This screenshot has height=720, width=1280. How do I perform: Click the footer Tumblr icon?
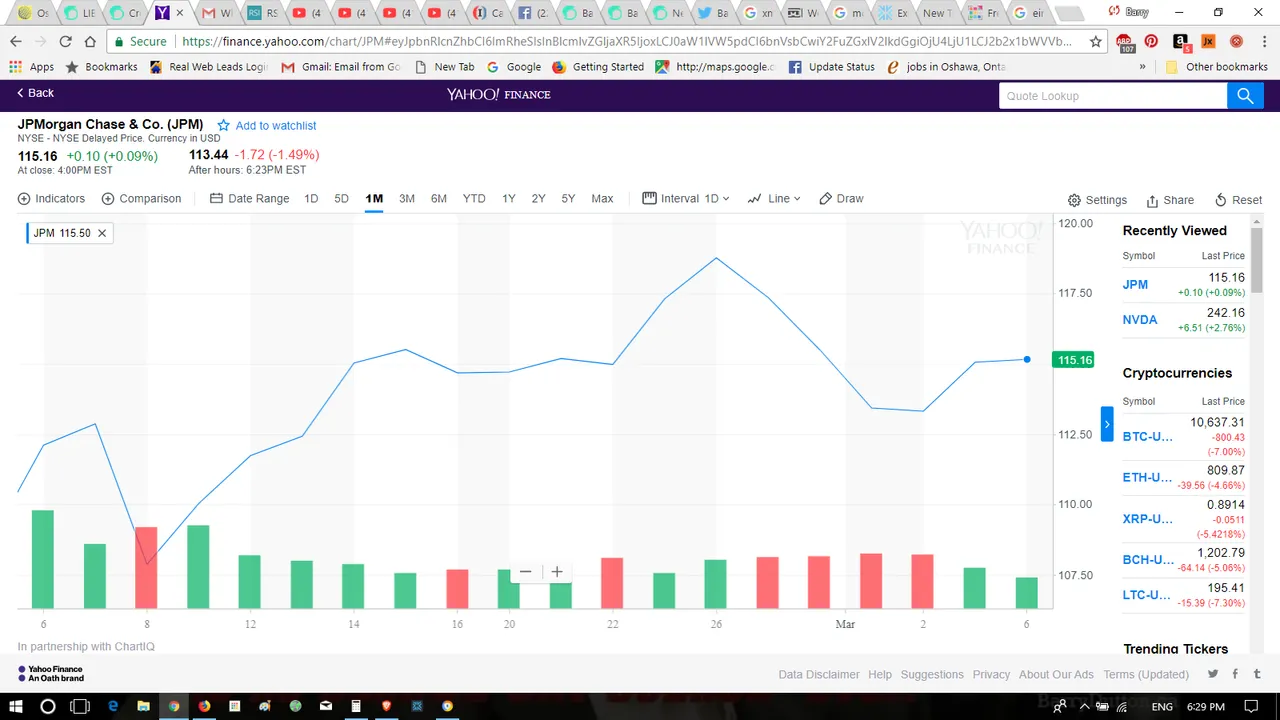(1258, 674)
